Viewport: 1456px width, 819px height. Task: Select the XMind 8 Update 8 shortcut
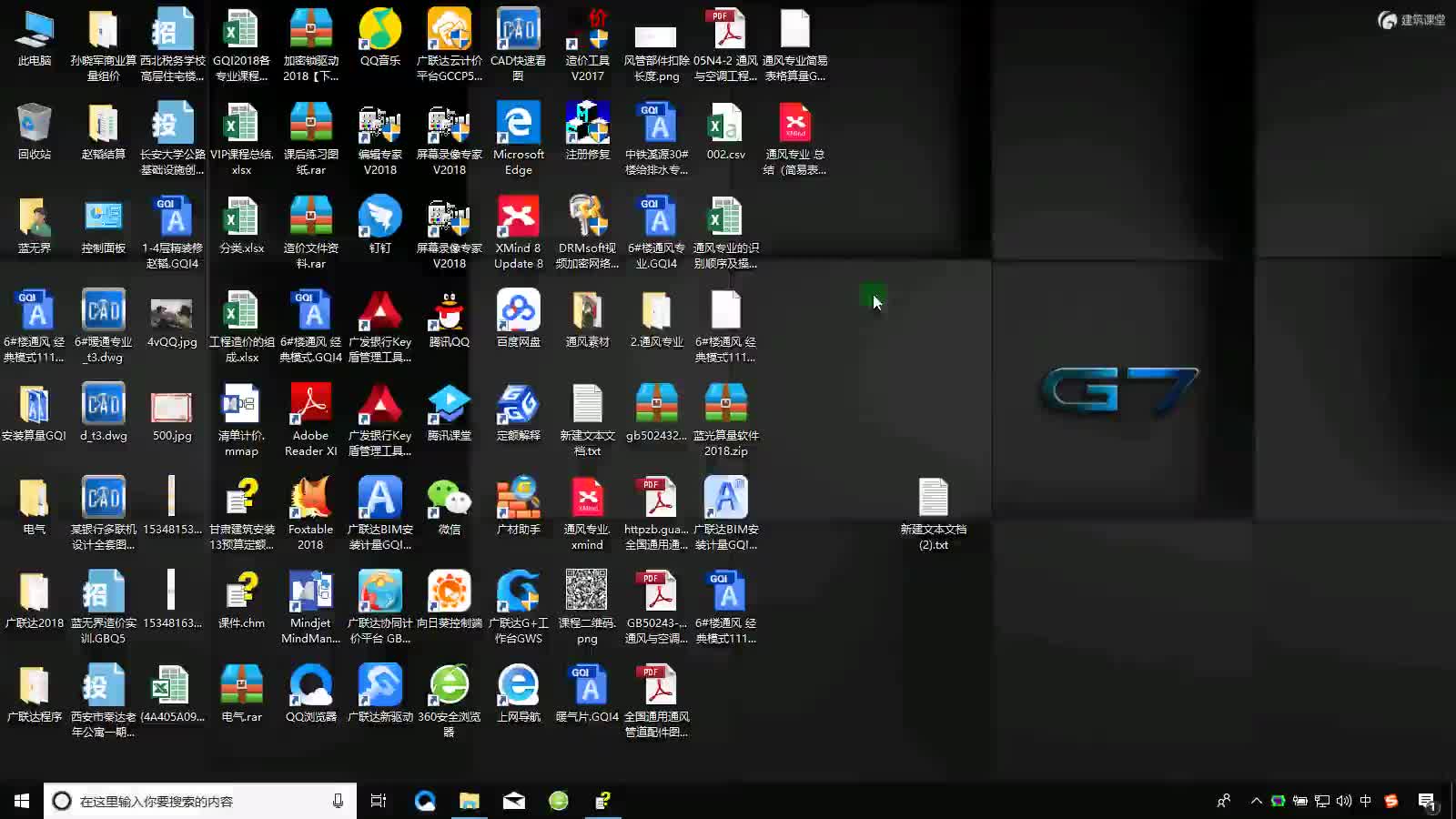(519, 233)
